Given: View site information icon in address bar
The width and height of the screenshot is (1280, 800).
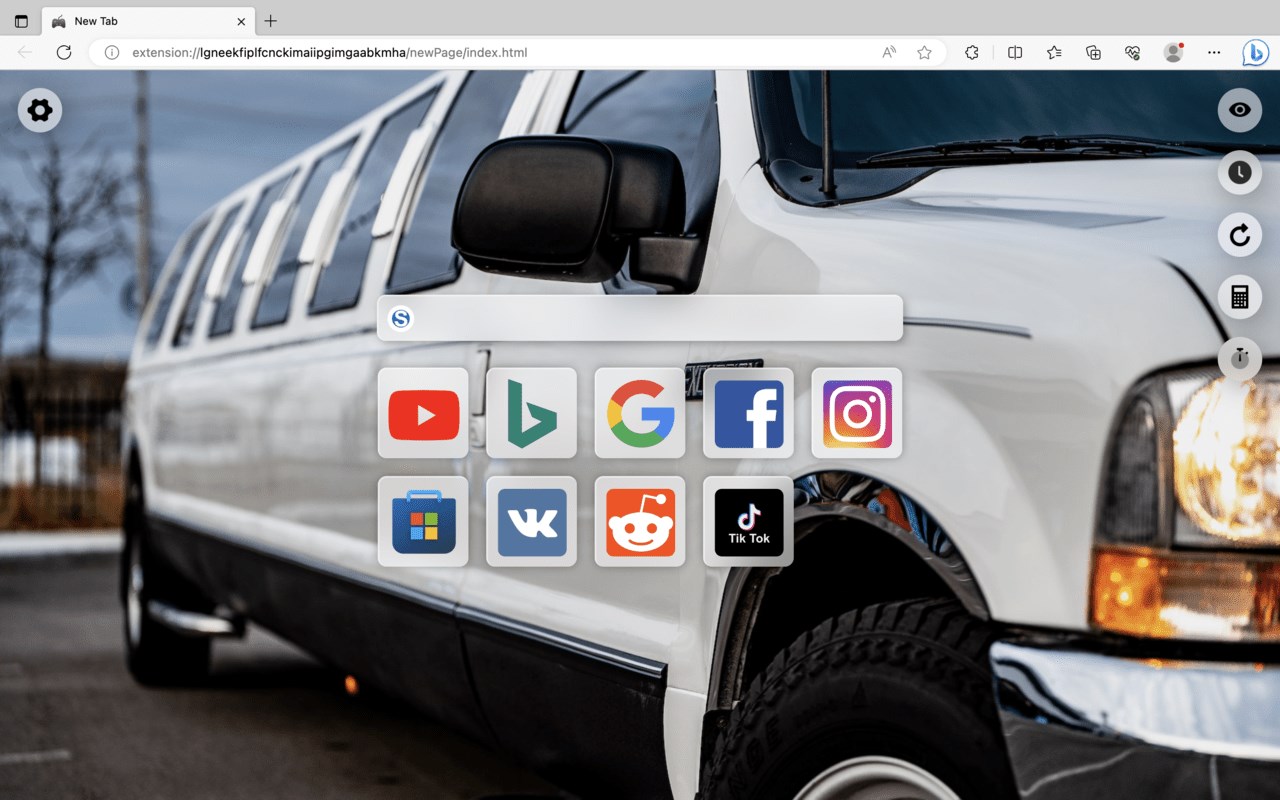Looking at the screenshot, I should (112, 52).
